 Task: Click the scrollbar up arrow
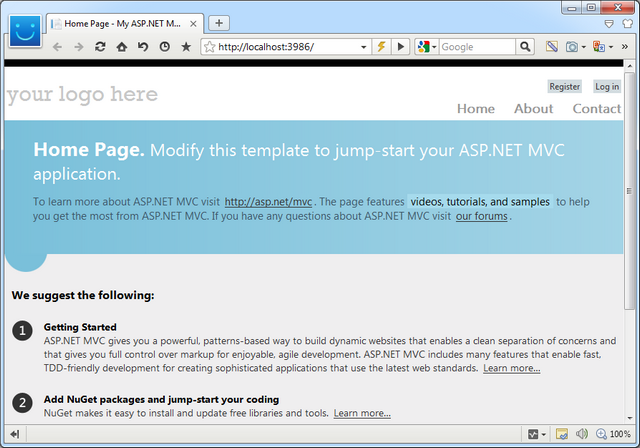630,66
